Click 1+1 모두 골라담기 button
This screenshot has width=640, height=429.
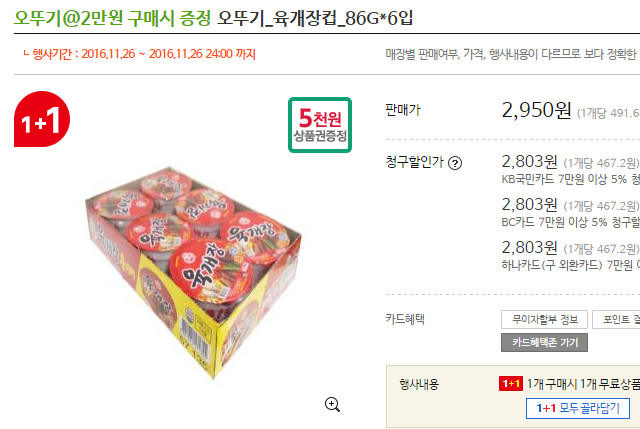point(578,408)
